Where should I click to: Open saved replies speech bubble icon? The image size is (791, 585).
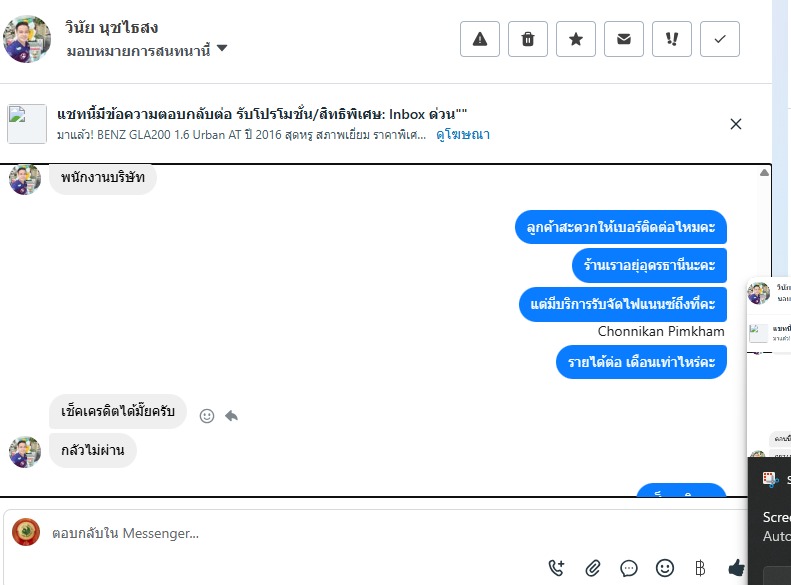629,568
